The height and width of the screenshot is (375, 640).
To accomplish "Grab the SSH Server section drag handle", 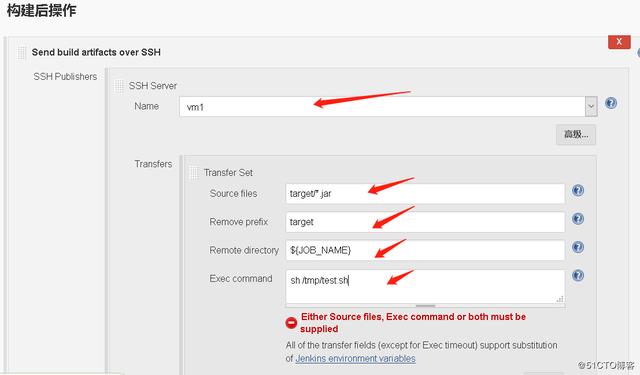I will click(x=119, y=86).
